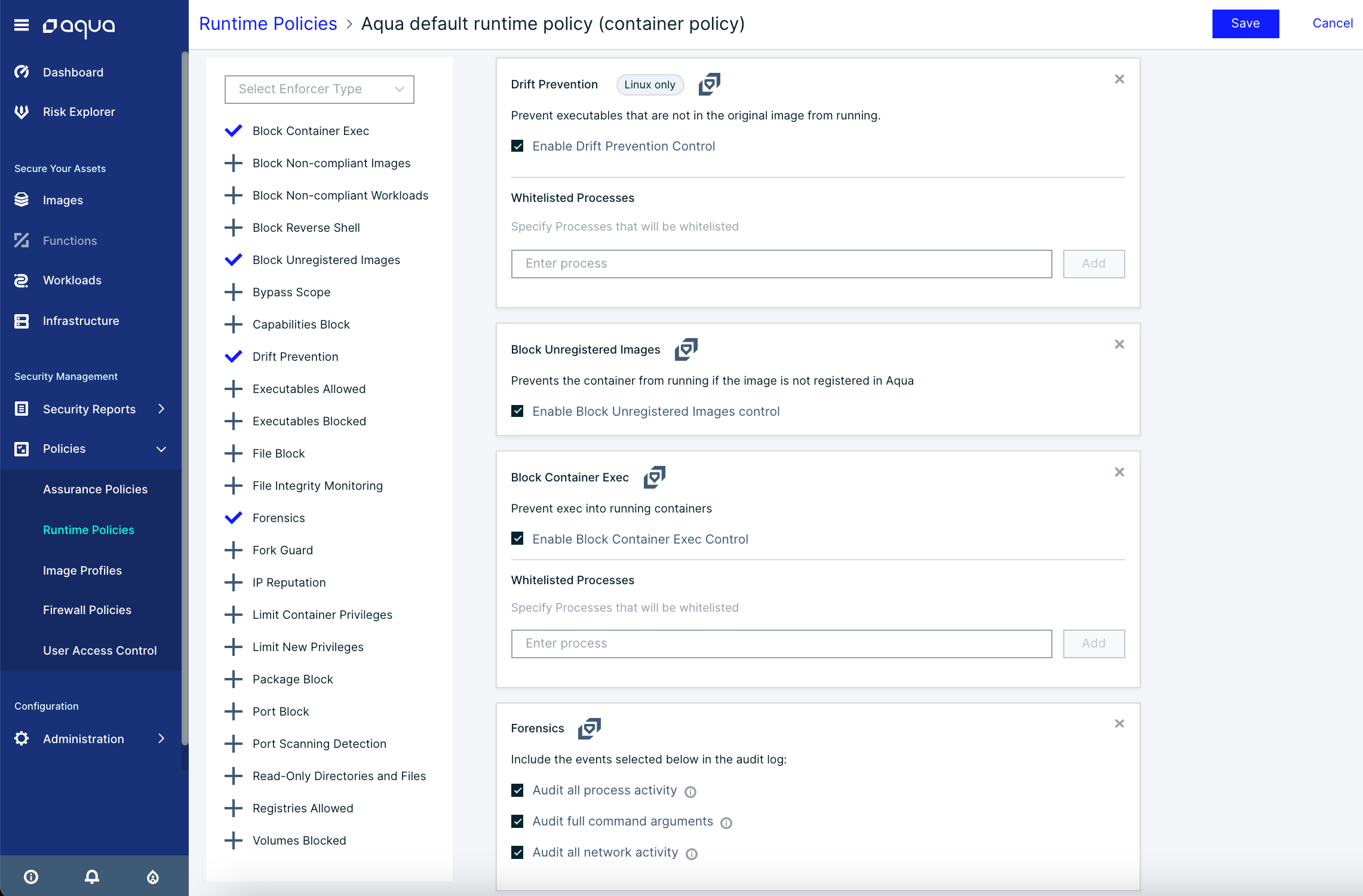Open Assurance Policies in sidebar

(x=96, y=489)
